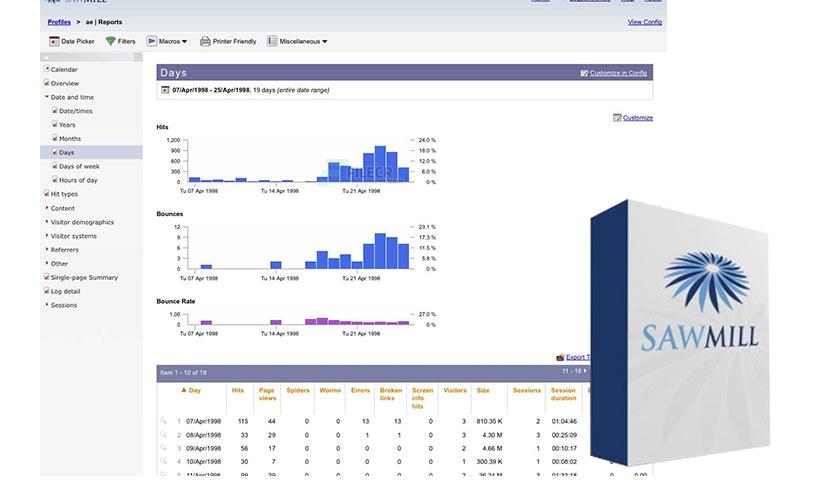Open the Days of week report
836x484 pixels.
79,166
